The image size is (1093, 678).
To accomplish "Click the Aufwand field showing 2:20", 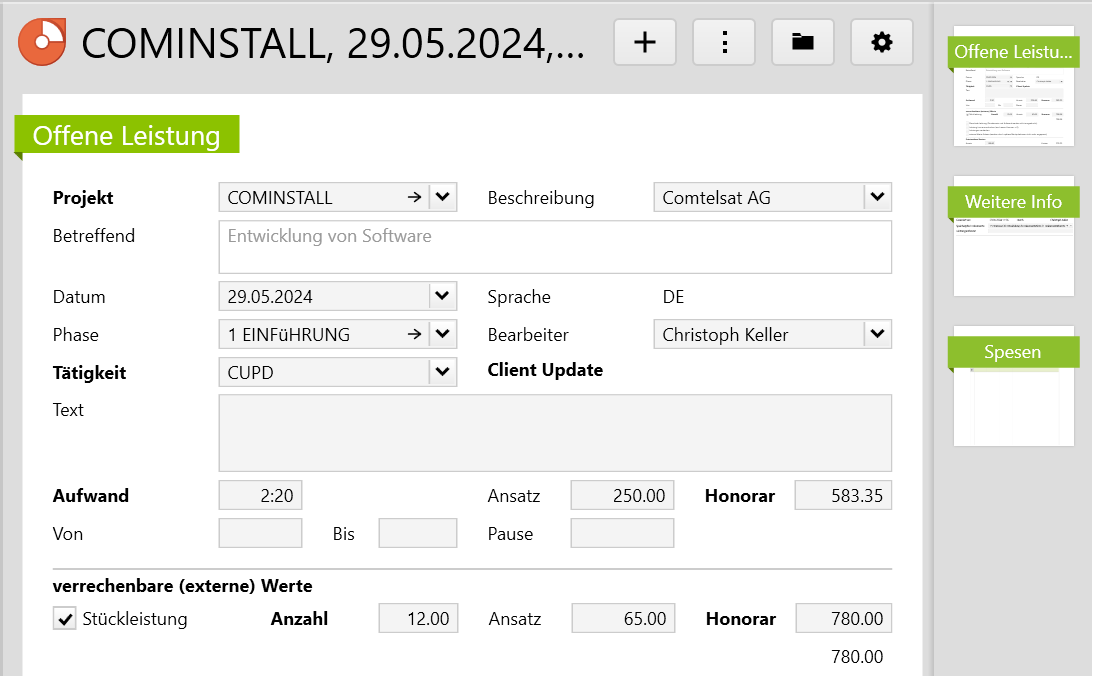I will [260, 496].
